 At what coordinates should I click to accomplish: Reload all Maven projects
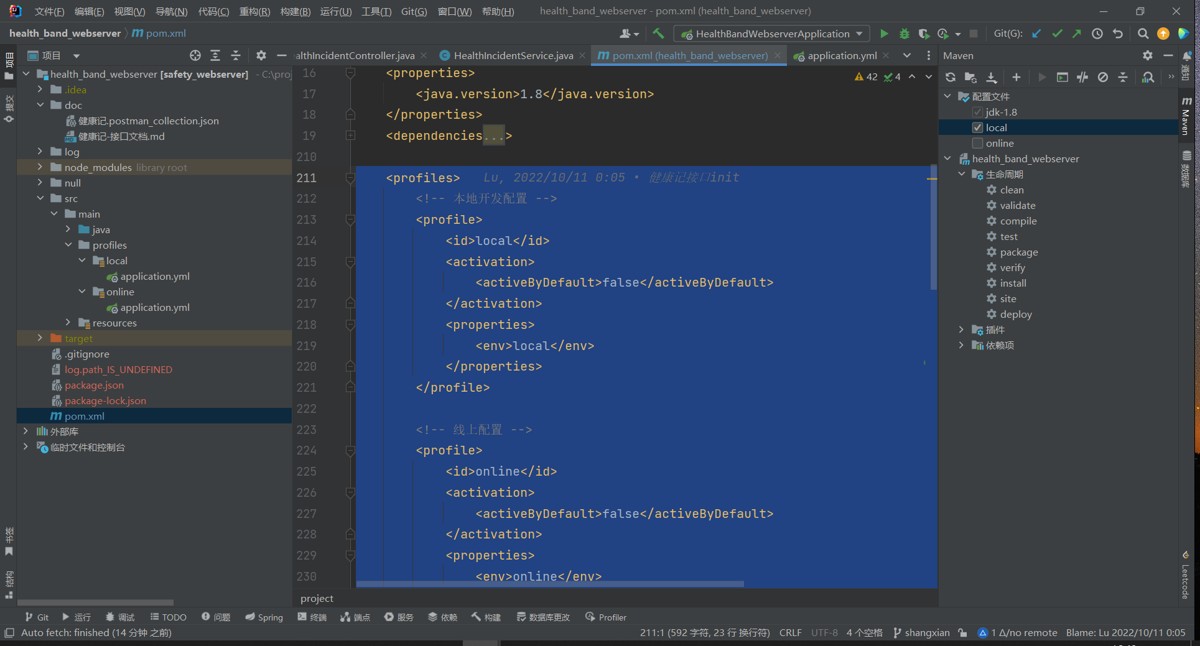coord(950,77)
